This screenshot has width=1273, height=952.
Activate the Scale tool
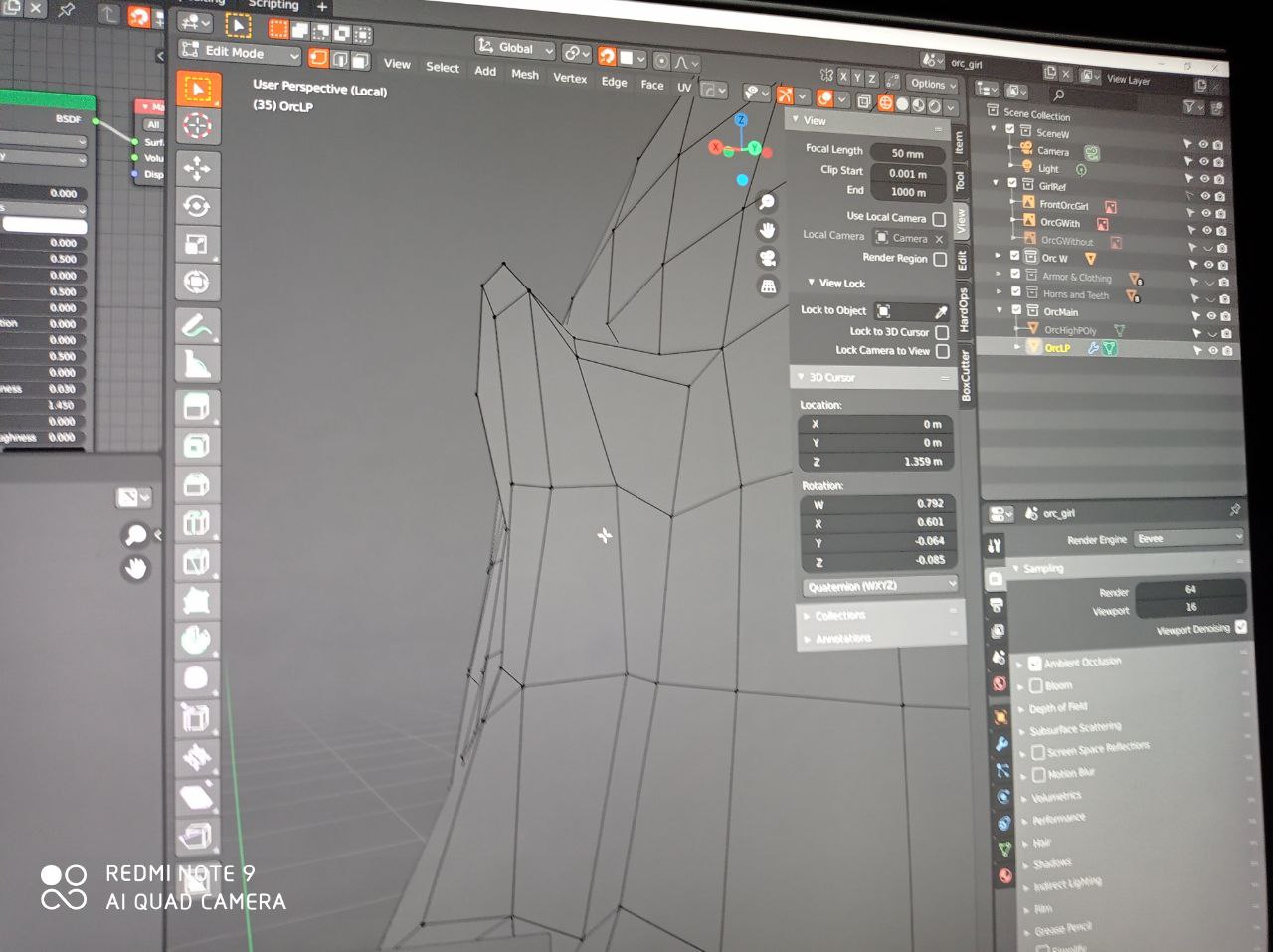click(x=197, y=245)
